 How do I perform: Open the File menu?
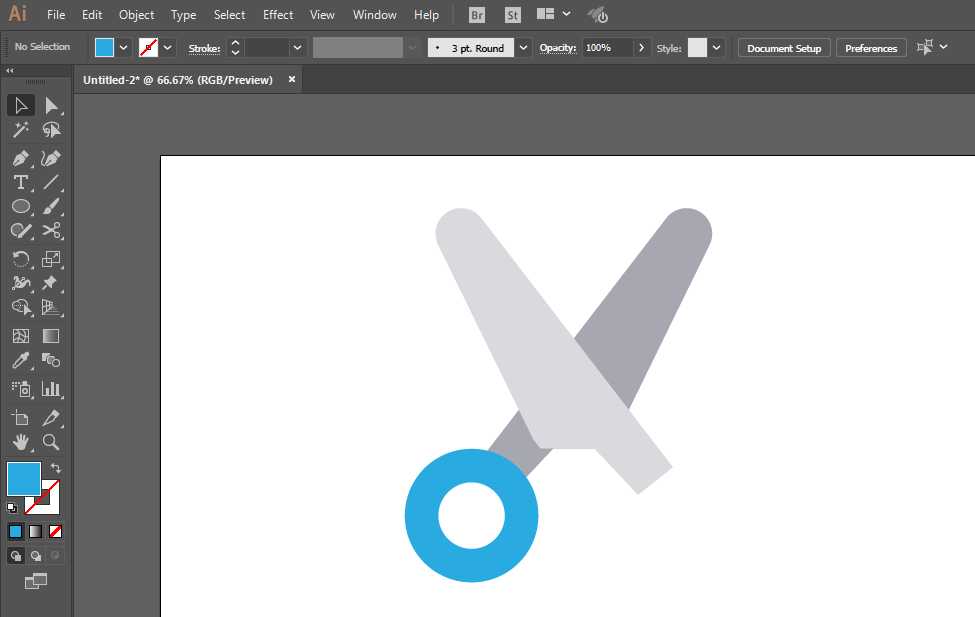coord(56,14)
